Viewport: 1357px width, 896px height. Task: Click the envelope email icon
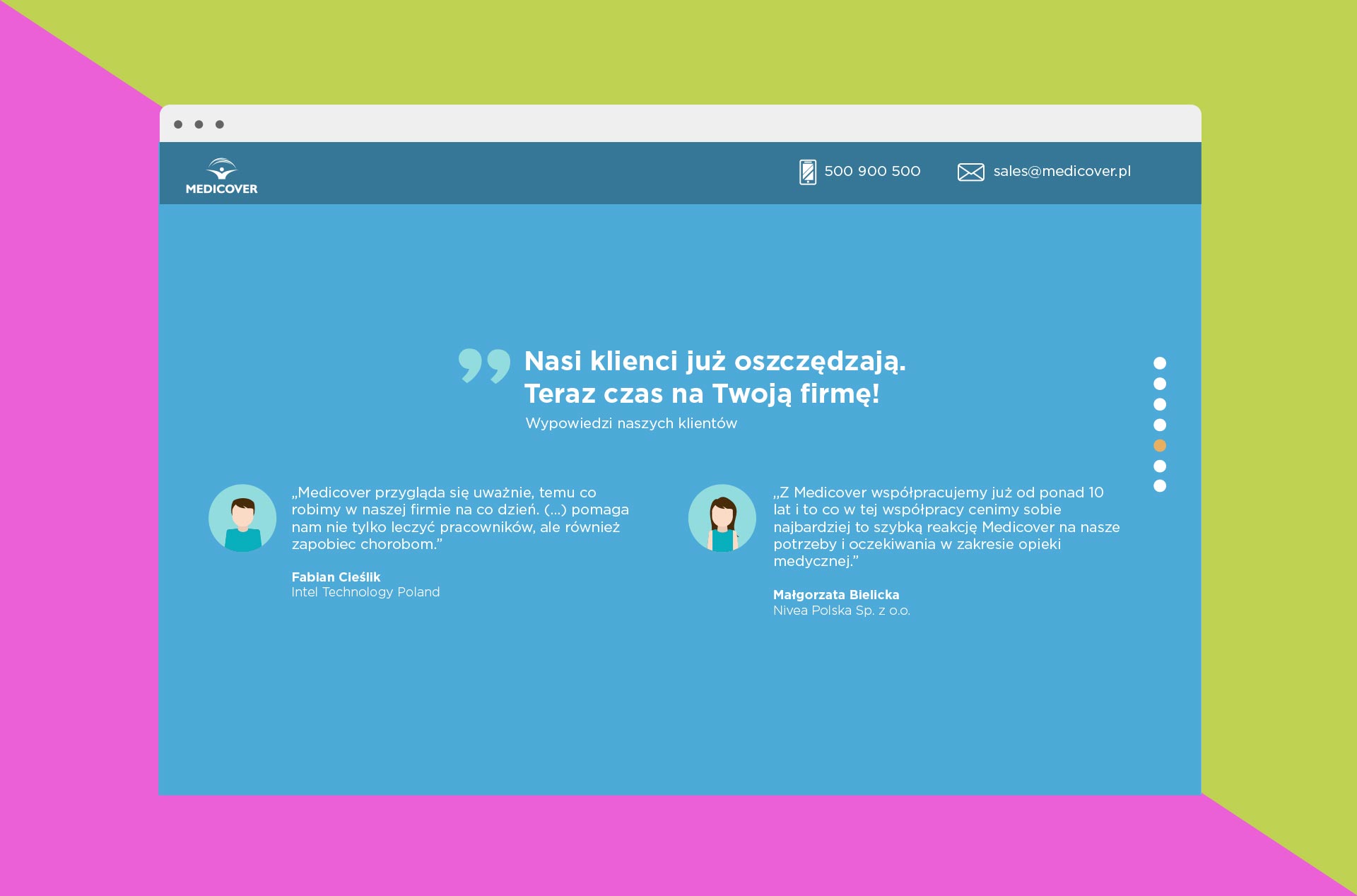pyautogui.click(x=970, y=172)
